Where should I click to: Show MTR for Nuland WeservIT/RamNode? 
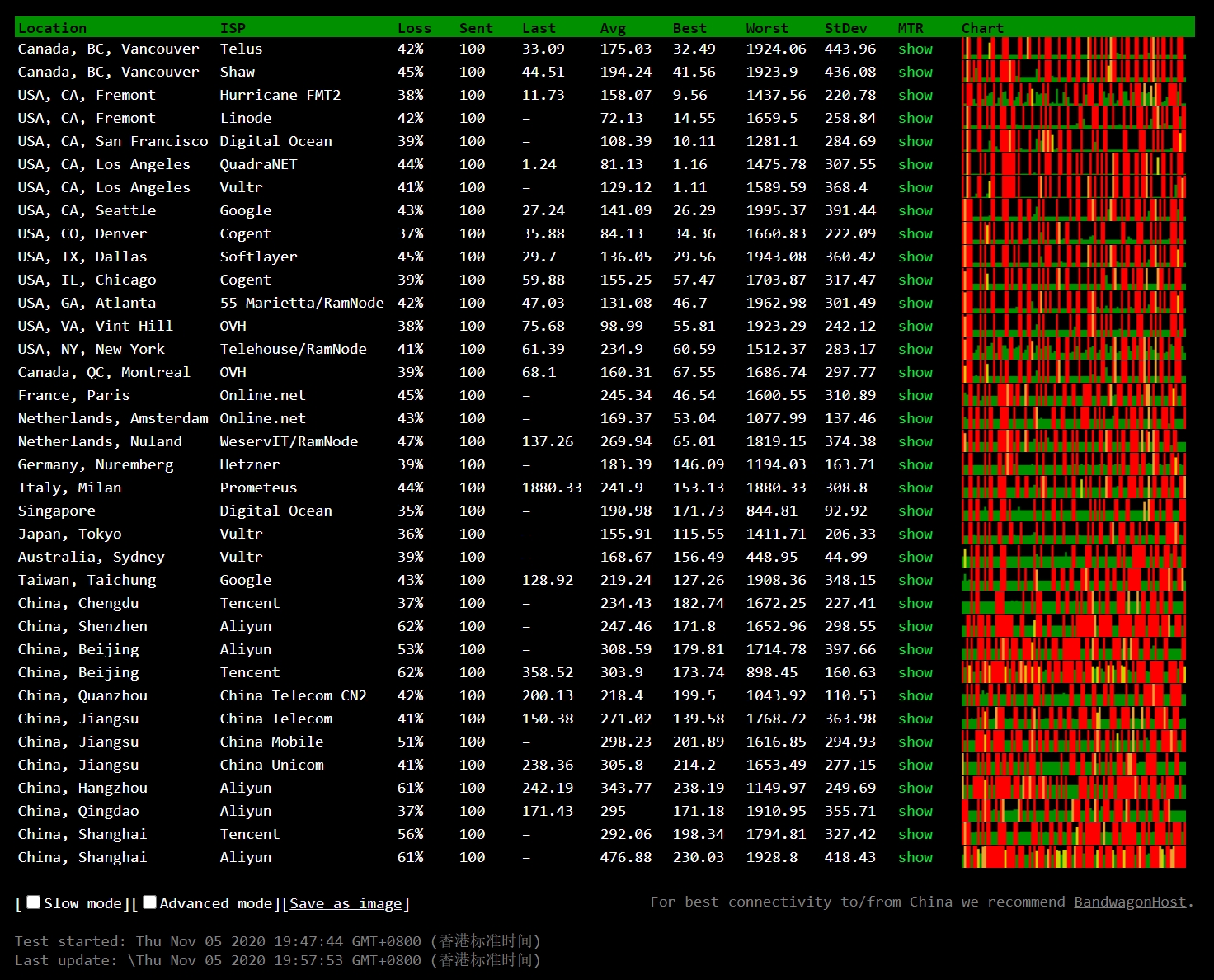[x=915, y=441]
